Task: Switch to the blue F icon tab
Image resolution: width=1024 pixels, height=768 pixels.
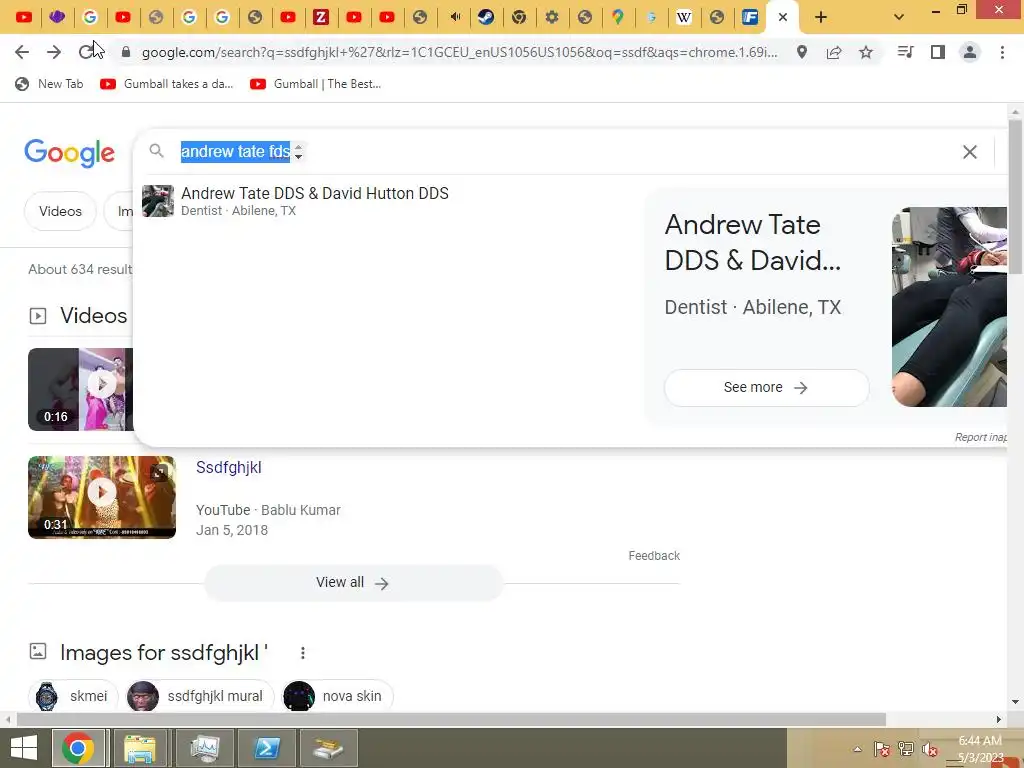Action: (750, 18)
